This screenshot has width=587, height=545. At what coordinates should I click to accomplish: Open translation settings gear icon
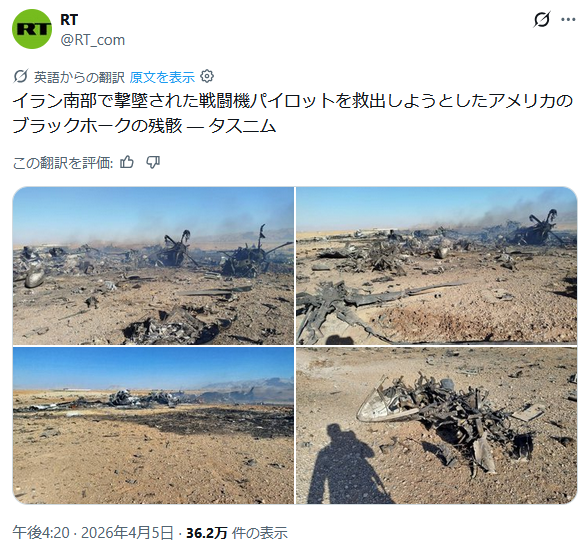point(207,77)
